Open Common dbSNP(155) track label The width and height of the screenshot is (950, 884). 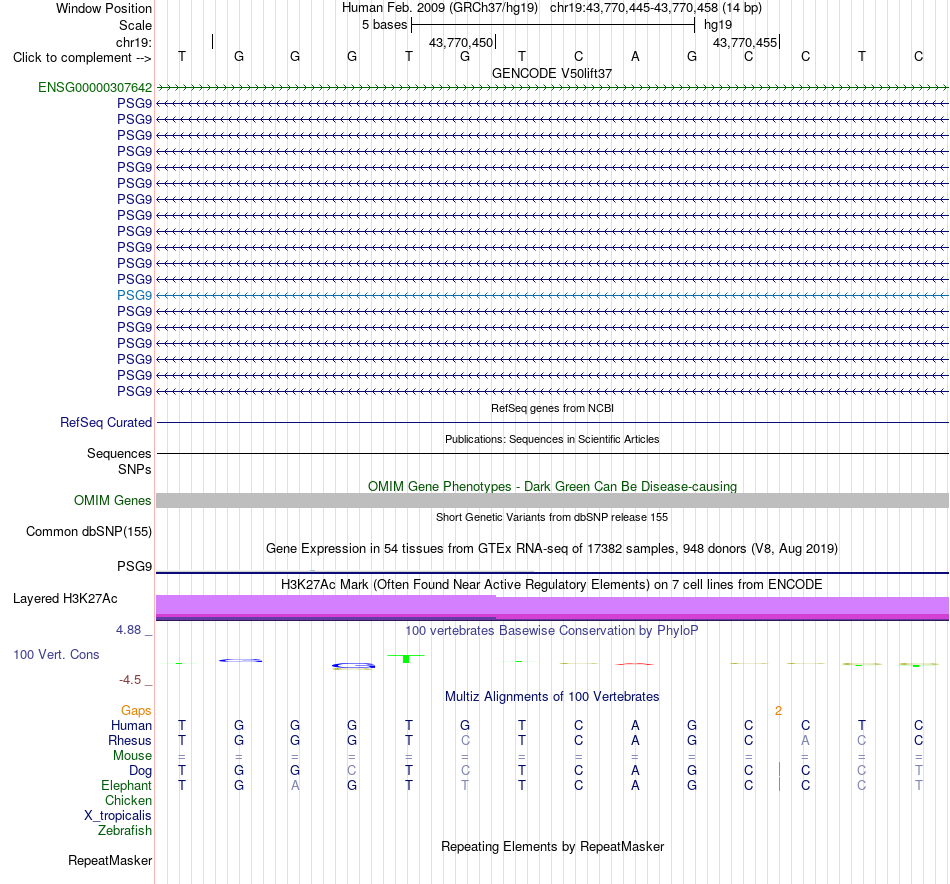click(x=89, y=531)
